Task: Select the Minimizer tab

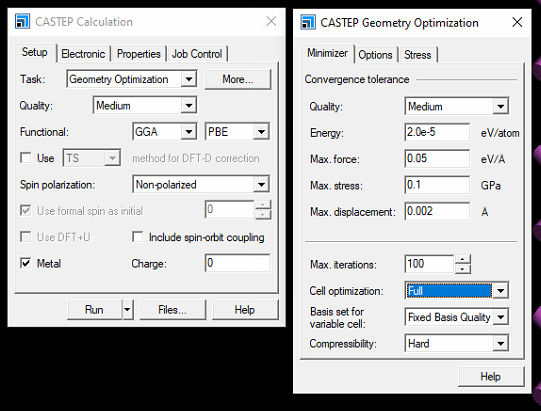Action: 327,53
